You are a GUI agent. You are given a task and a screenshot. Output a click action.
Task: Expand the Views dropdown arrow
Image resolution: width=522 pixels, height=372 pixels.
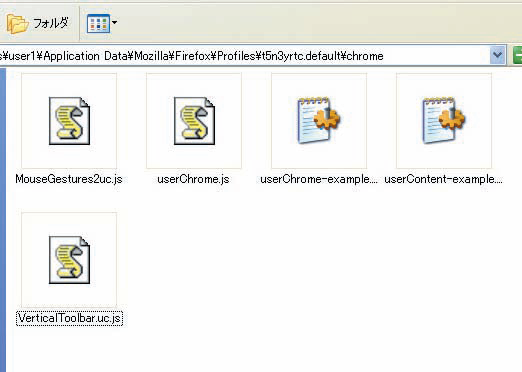(114, 23)
